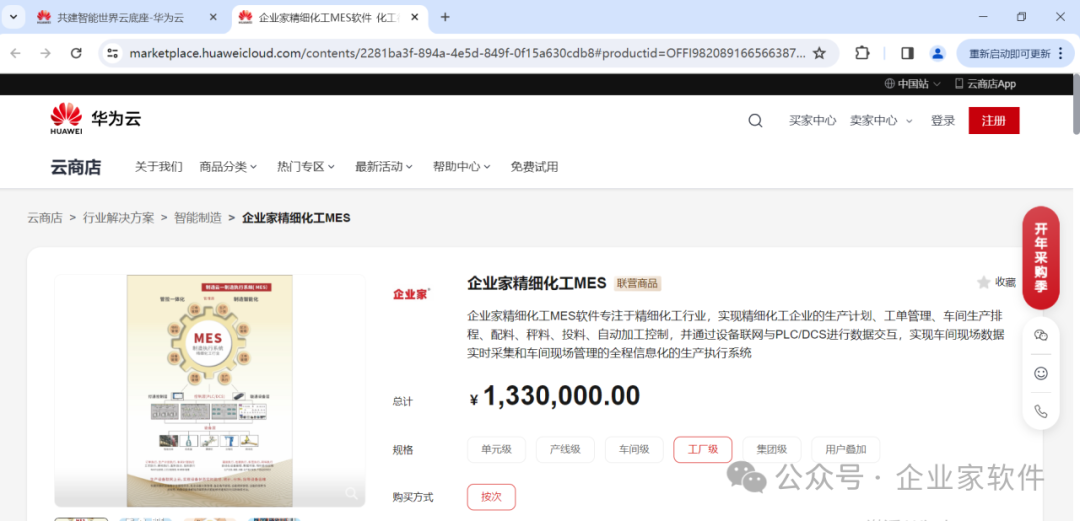Close the 共建智能世界云底座-华为云 tab
This screenshot has width=1080, height=521.
(x=214, y=17)
